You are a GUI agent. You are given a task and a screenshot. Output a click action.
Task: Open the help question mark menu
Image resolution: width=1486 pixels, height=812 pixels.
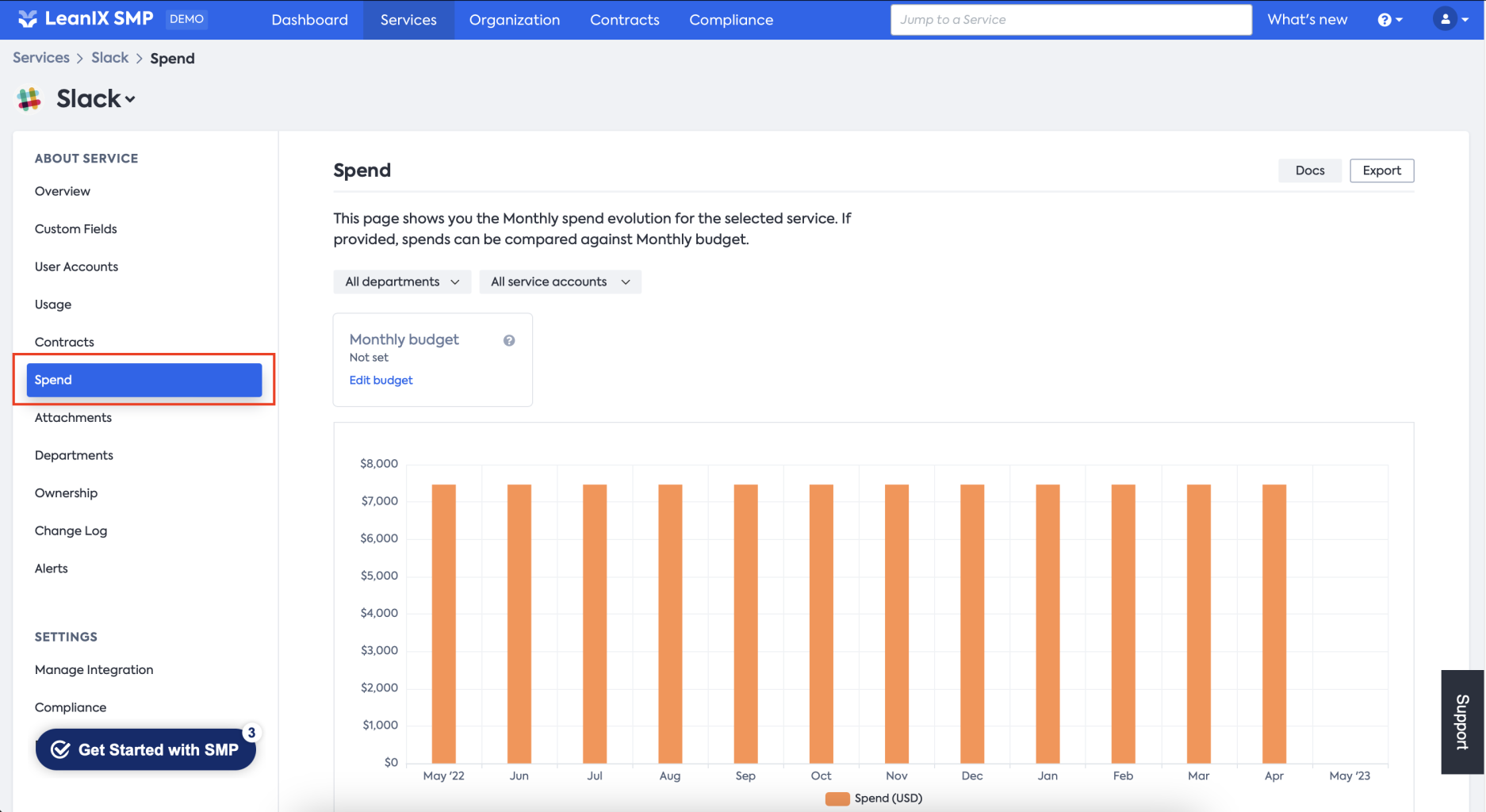point(1390,20)
